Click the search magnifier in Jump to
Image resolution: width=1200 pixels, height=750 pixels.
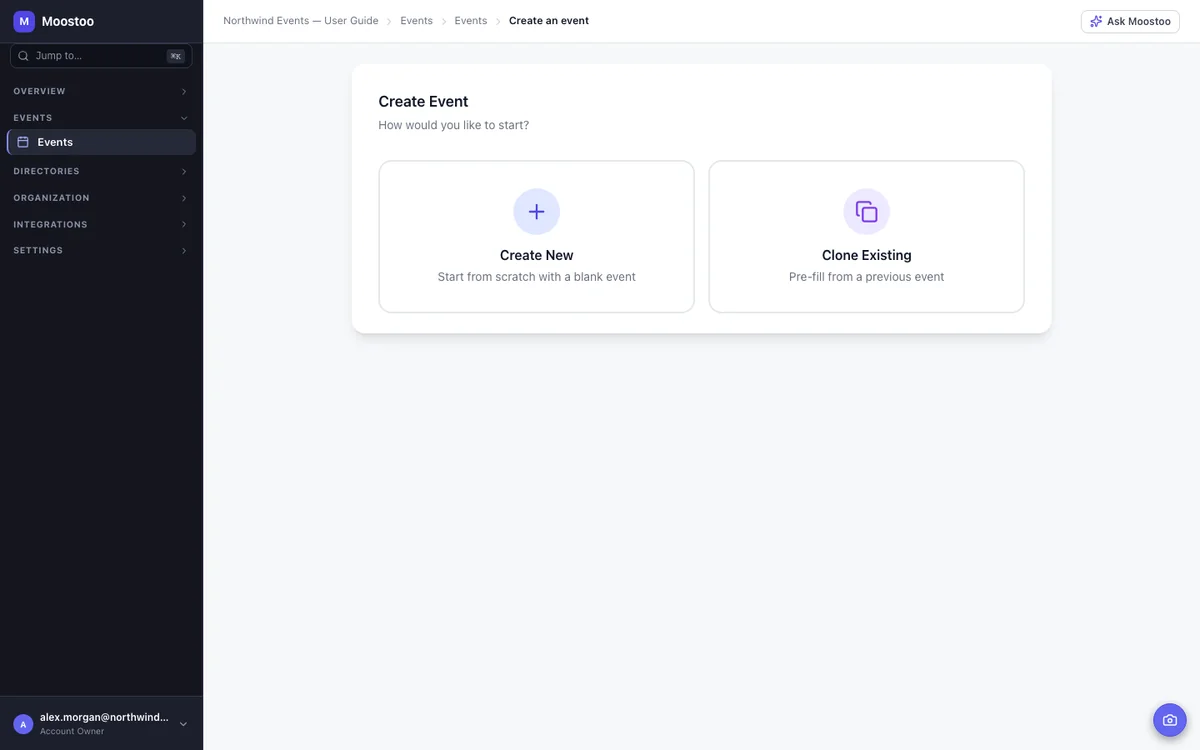[x=24, y=56]
